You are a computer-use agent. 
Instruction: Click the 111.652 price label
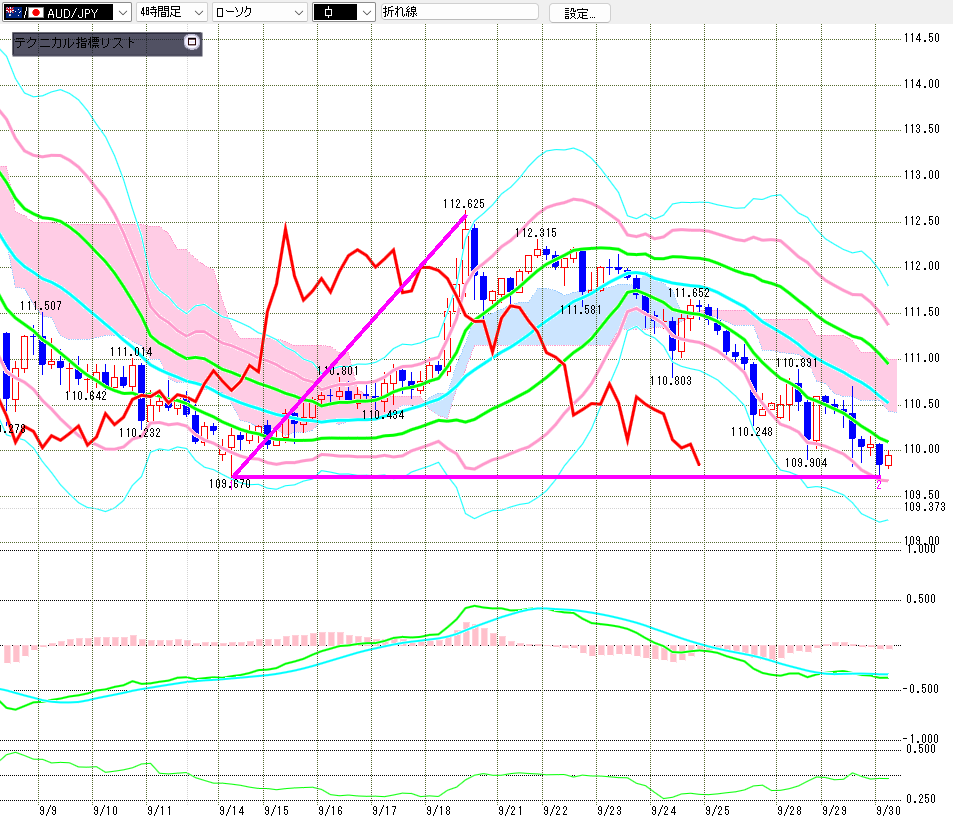click(x=689, y=292)
